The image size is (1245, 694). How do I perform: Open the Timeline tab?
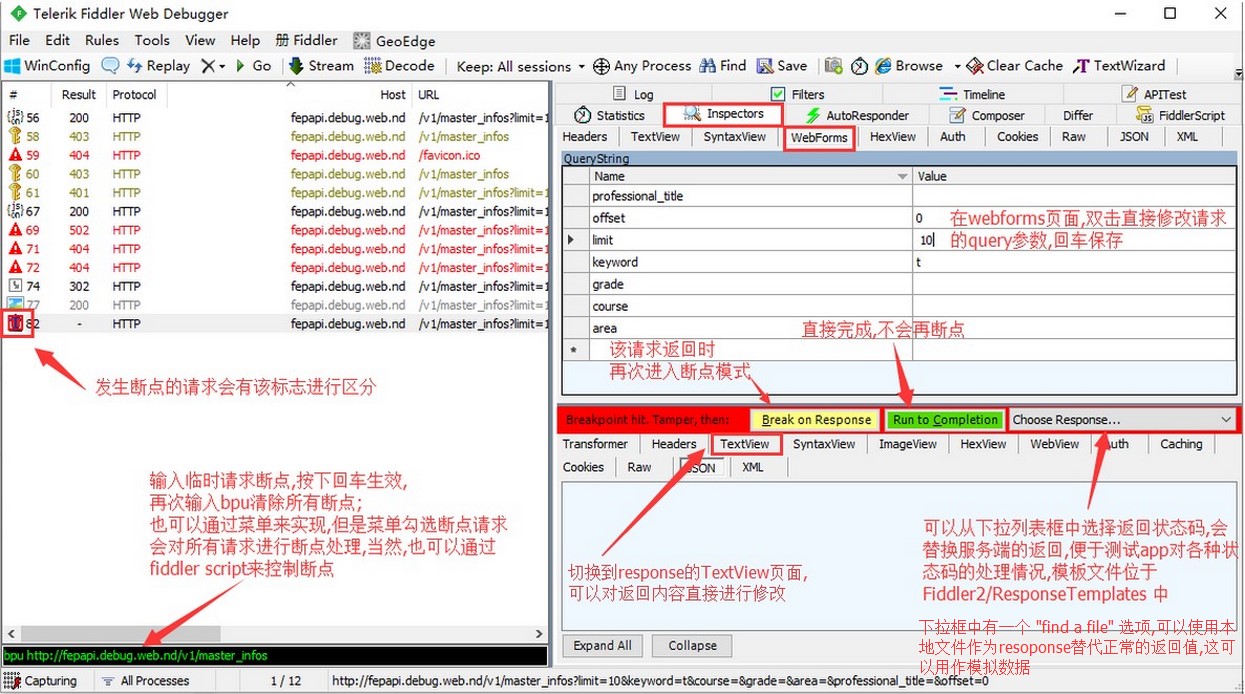pyautogui.click(x=972, y=94)
